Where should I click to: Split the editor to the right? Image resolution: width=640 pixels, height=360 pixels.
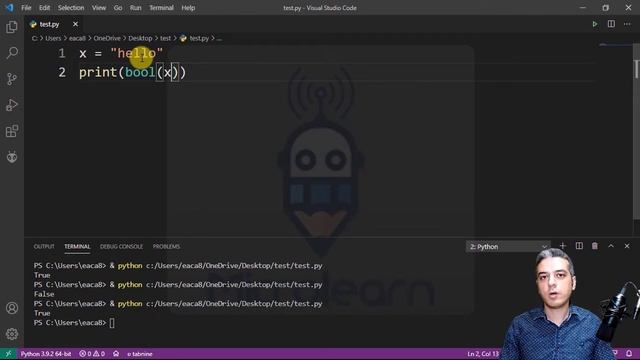tap(611, 24)
